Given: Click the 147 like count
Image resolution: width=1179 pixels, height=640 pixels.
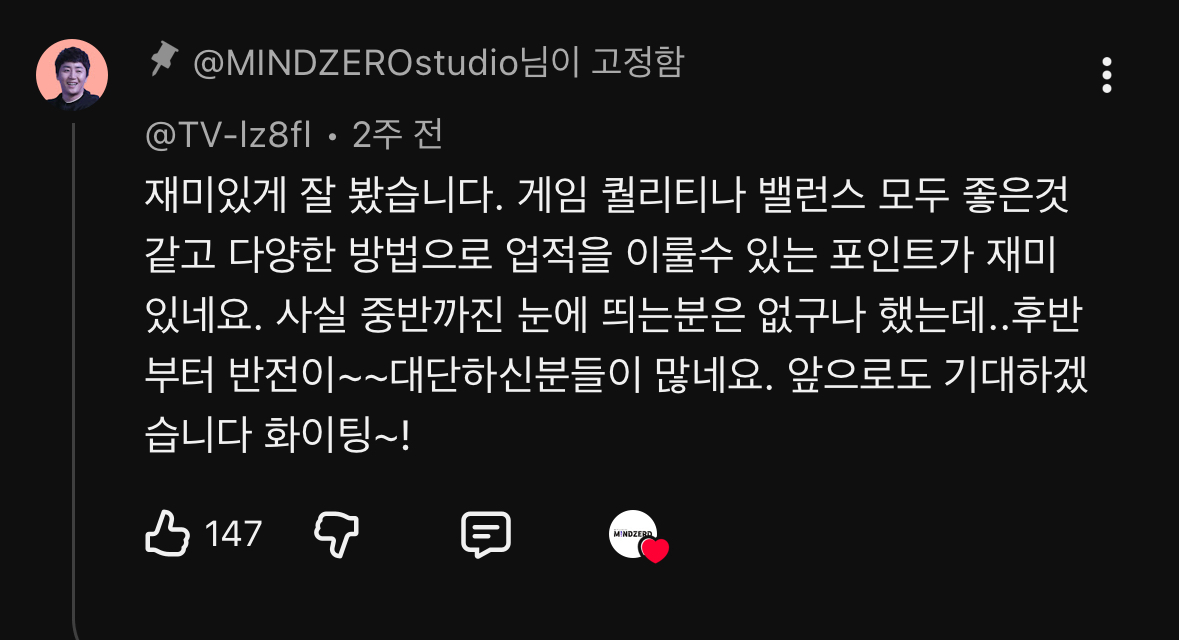Looking at the screenshot, I should tap(234, 535).
